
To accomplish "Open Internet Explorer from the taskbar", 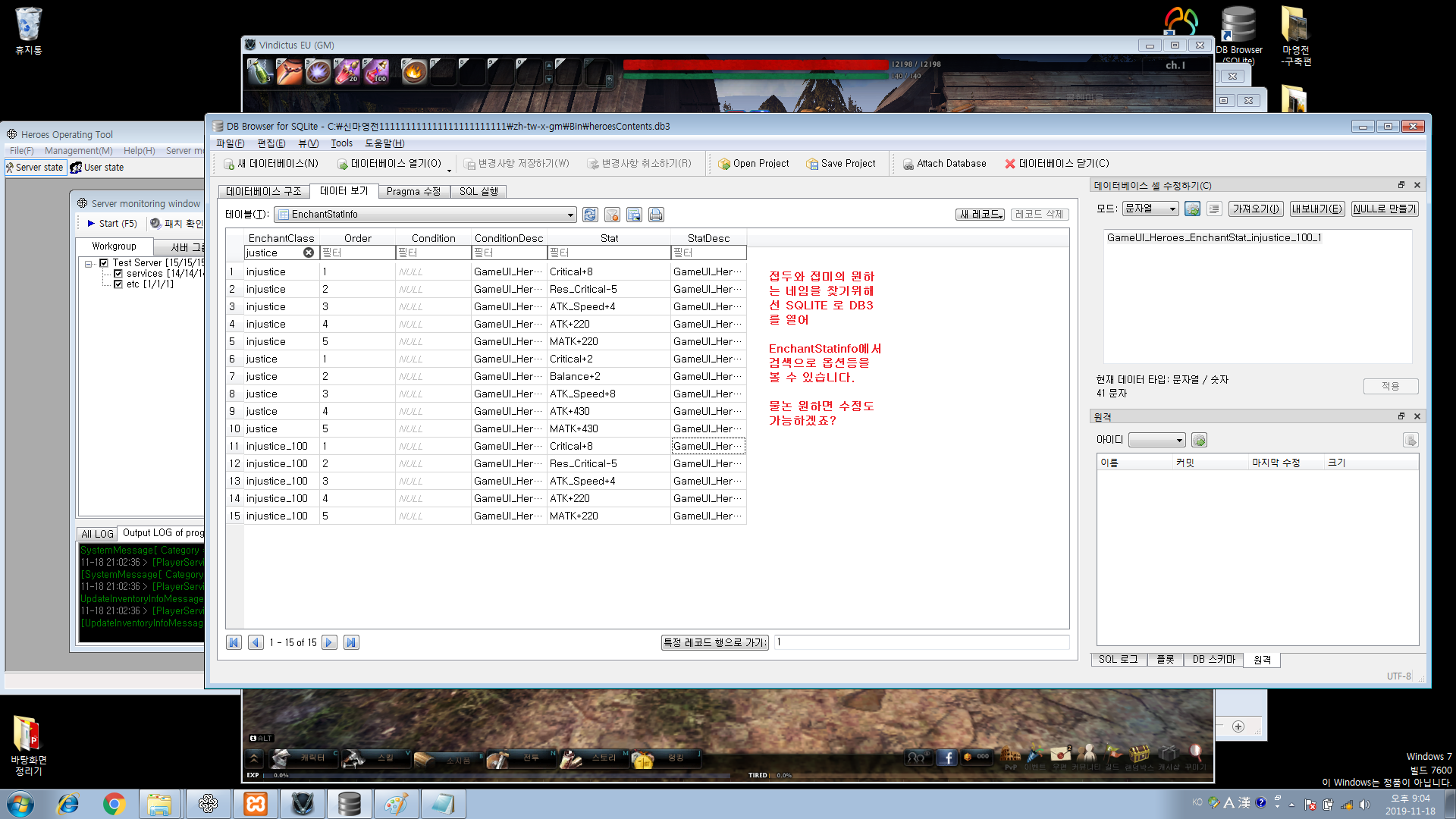I will tap(68, 804).
